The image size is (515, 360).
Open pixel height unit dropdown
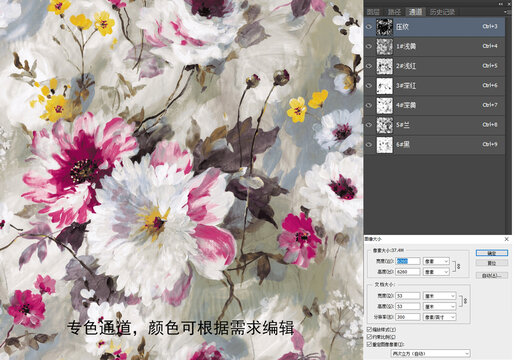[x=436, y=272]
